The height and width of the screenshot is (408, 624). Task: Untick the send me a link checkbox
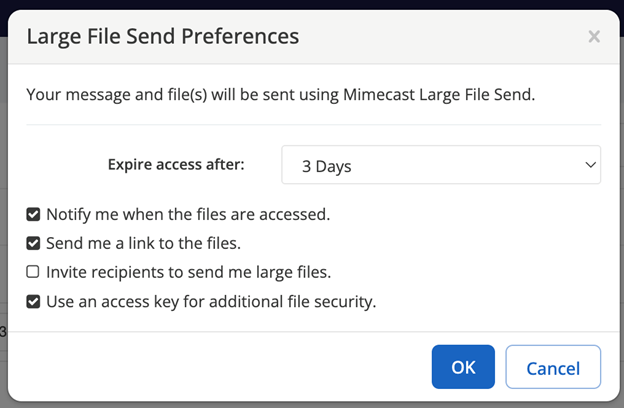33,243
